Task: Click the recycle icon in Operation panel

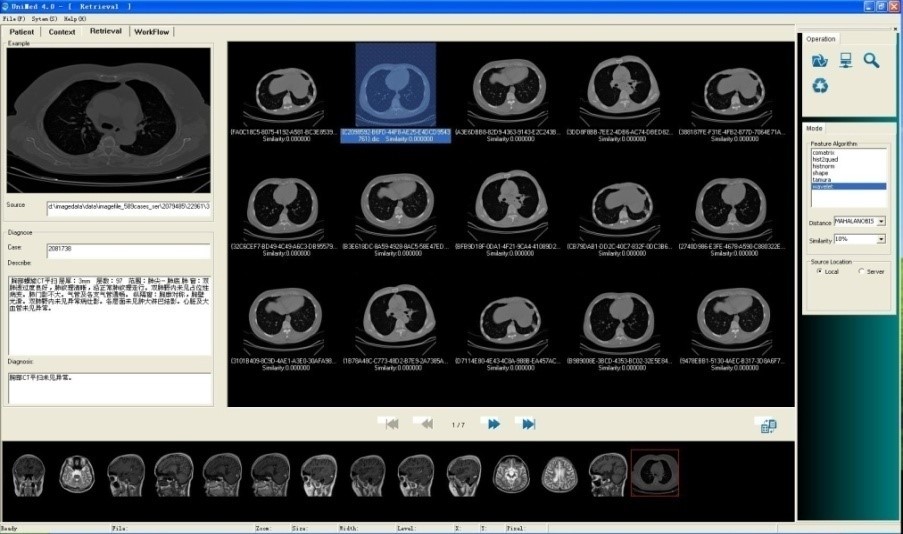Action: [820, 87]
